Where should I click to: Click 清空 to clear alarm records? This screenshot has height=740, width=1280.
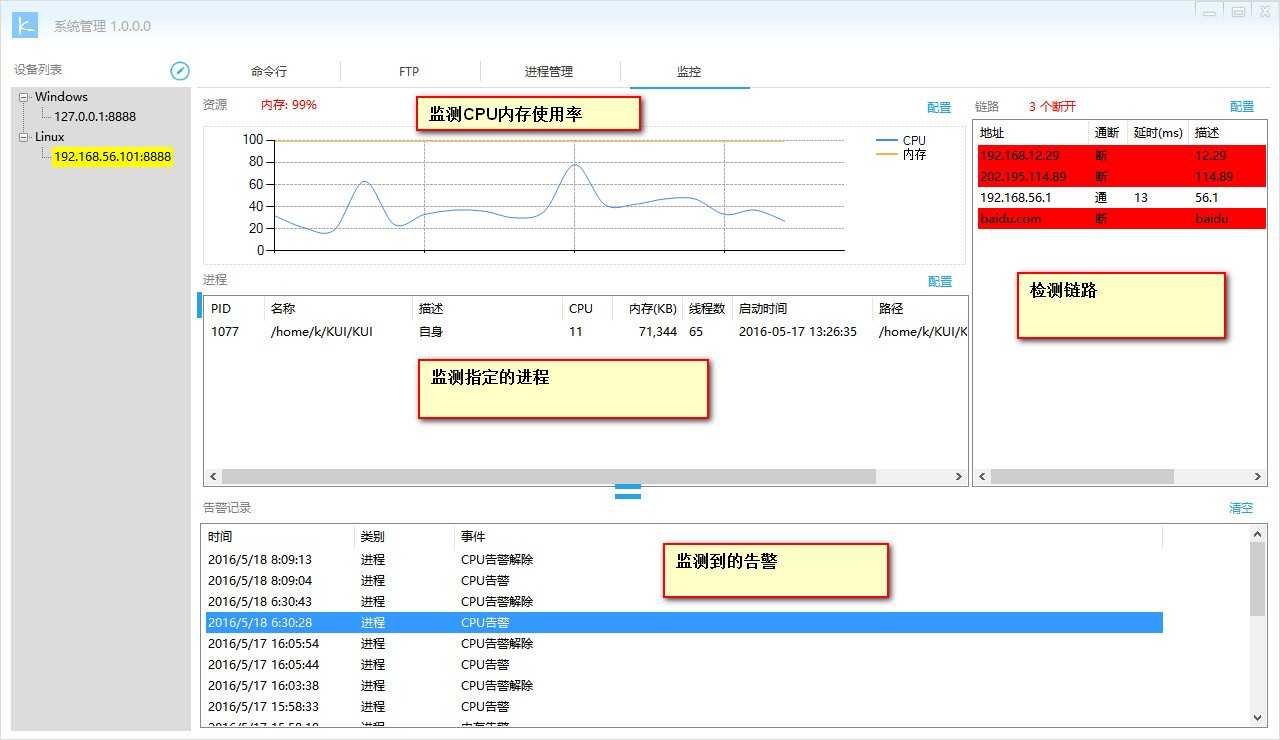click(1241, 508)
